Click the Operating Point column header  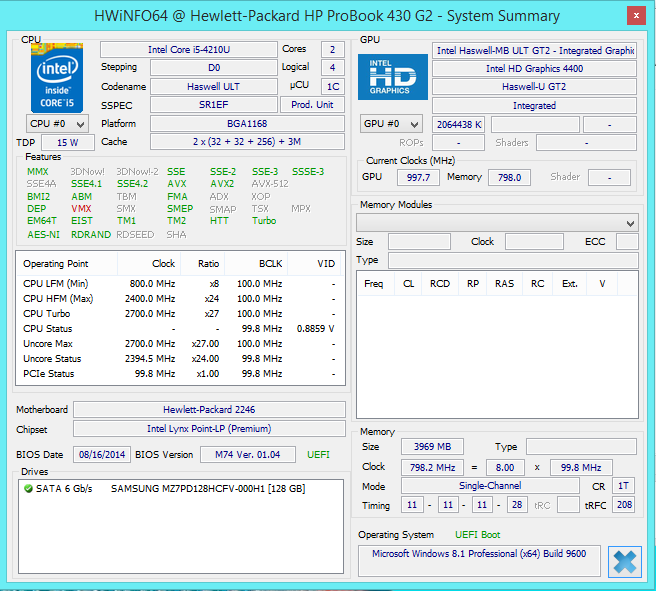point(67,264)
